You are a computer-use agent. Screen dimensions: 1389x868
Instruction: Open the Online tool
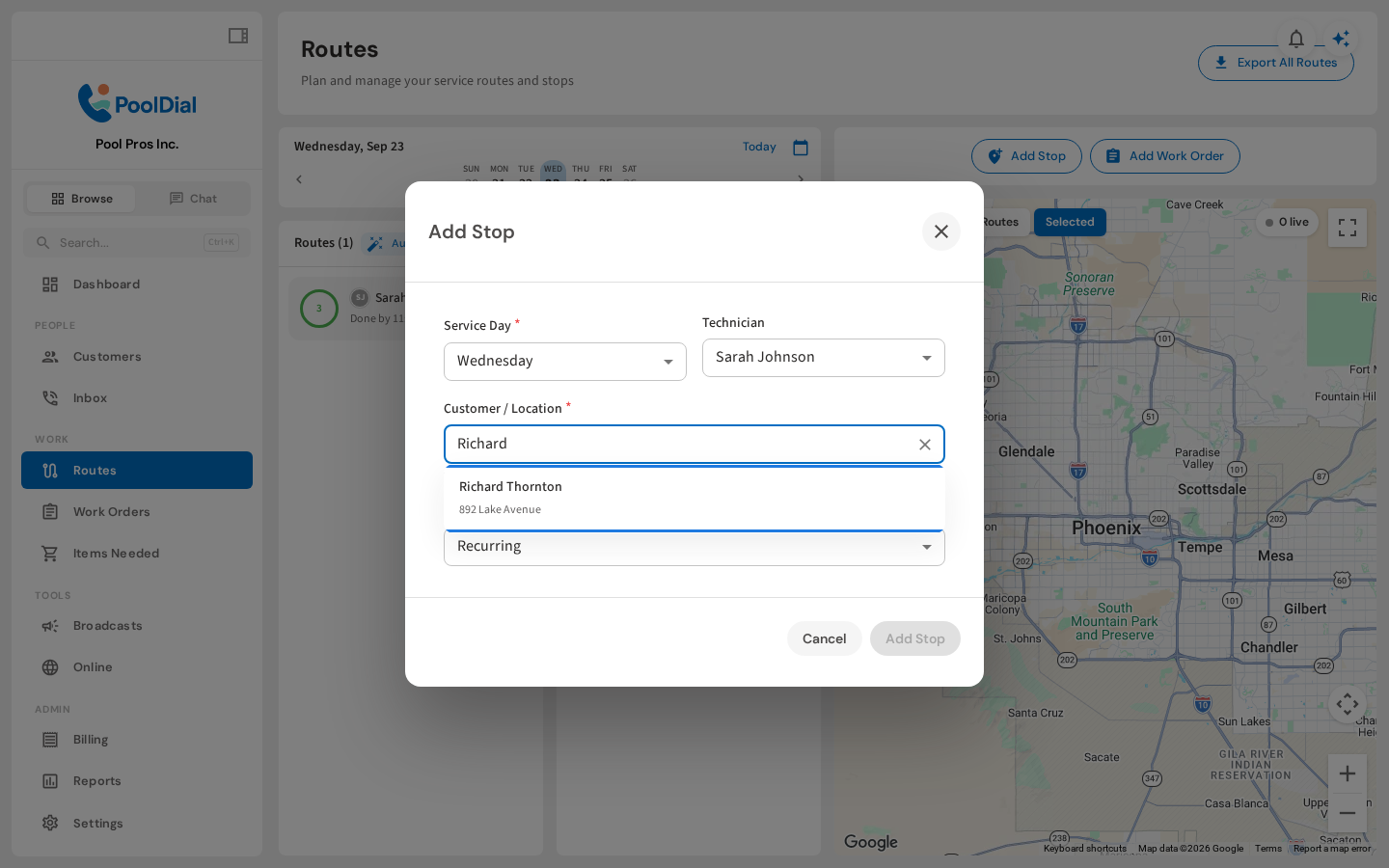pos(137,667)
